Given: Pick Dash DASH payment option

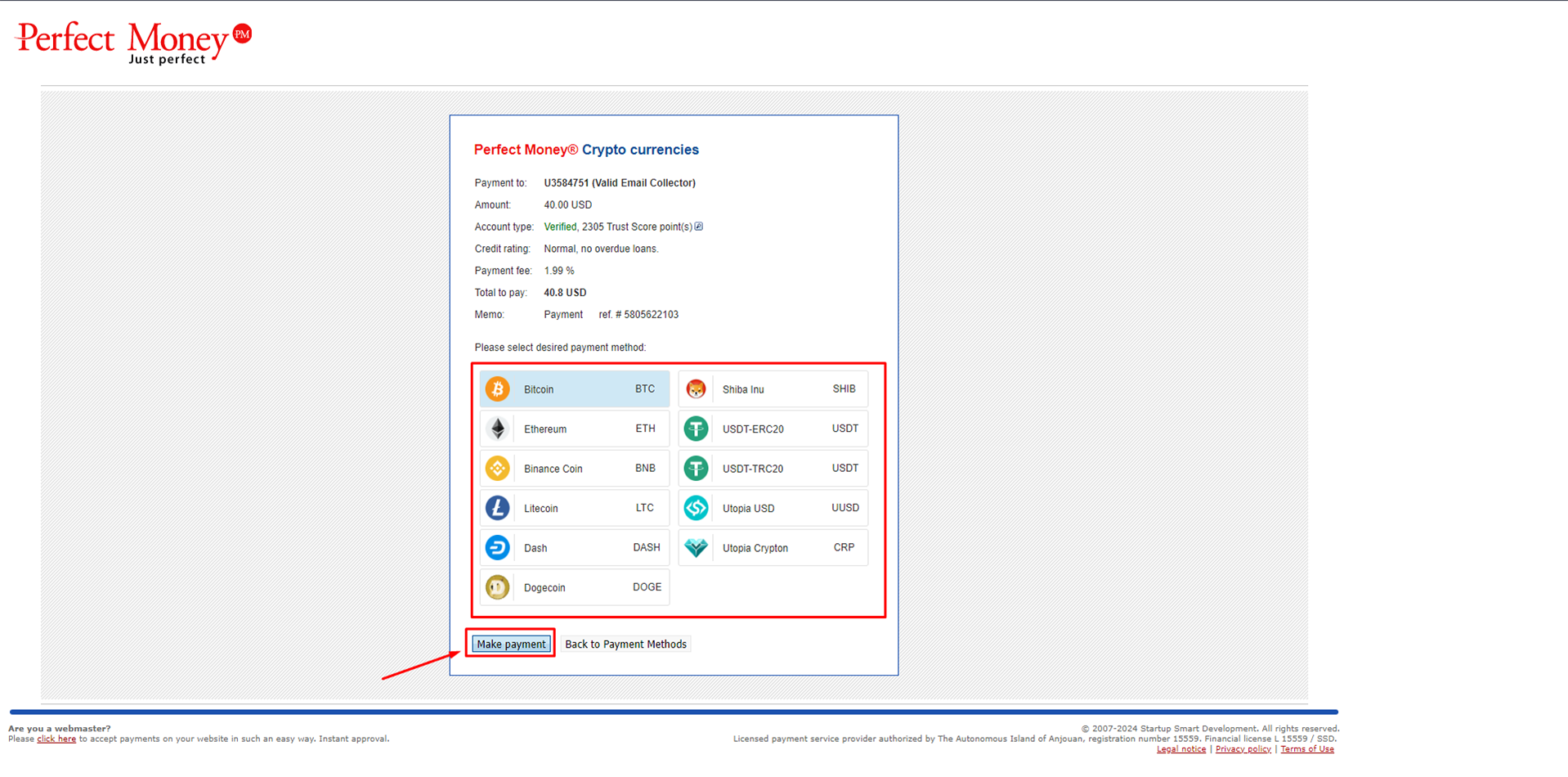Looking at the screenshot, I should [575, 548].
